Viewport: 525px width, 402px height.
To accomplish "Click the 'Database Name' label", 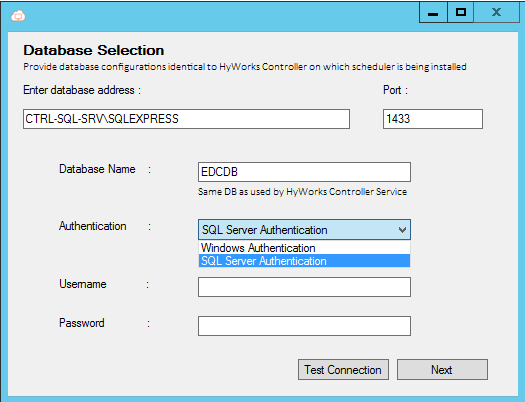I will point(97,169).
